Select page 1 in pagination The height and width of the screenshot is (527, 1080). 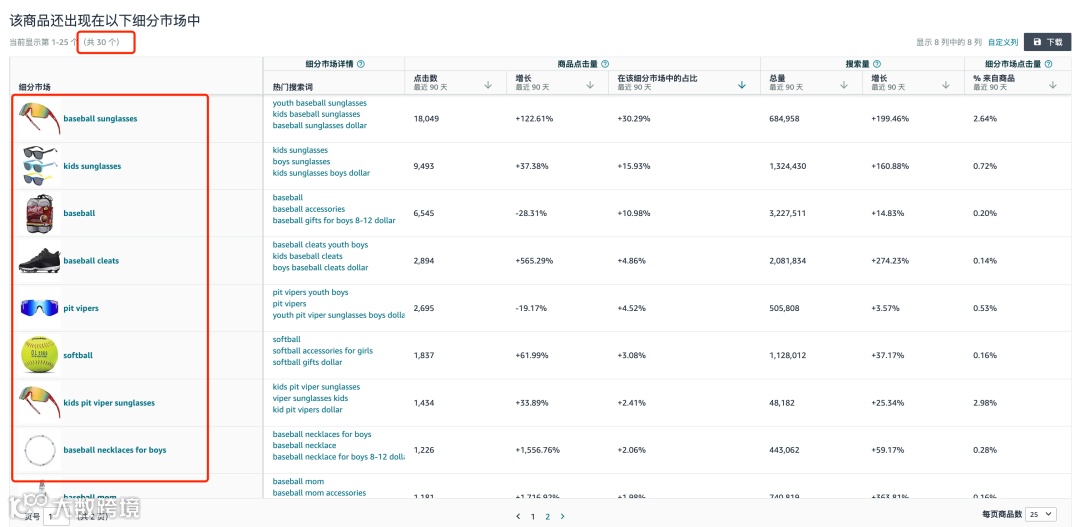coord(533,516)
